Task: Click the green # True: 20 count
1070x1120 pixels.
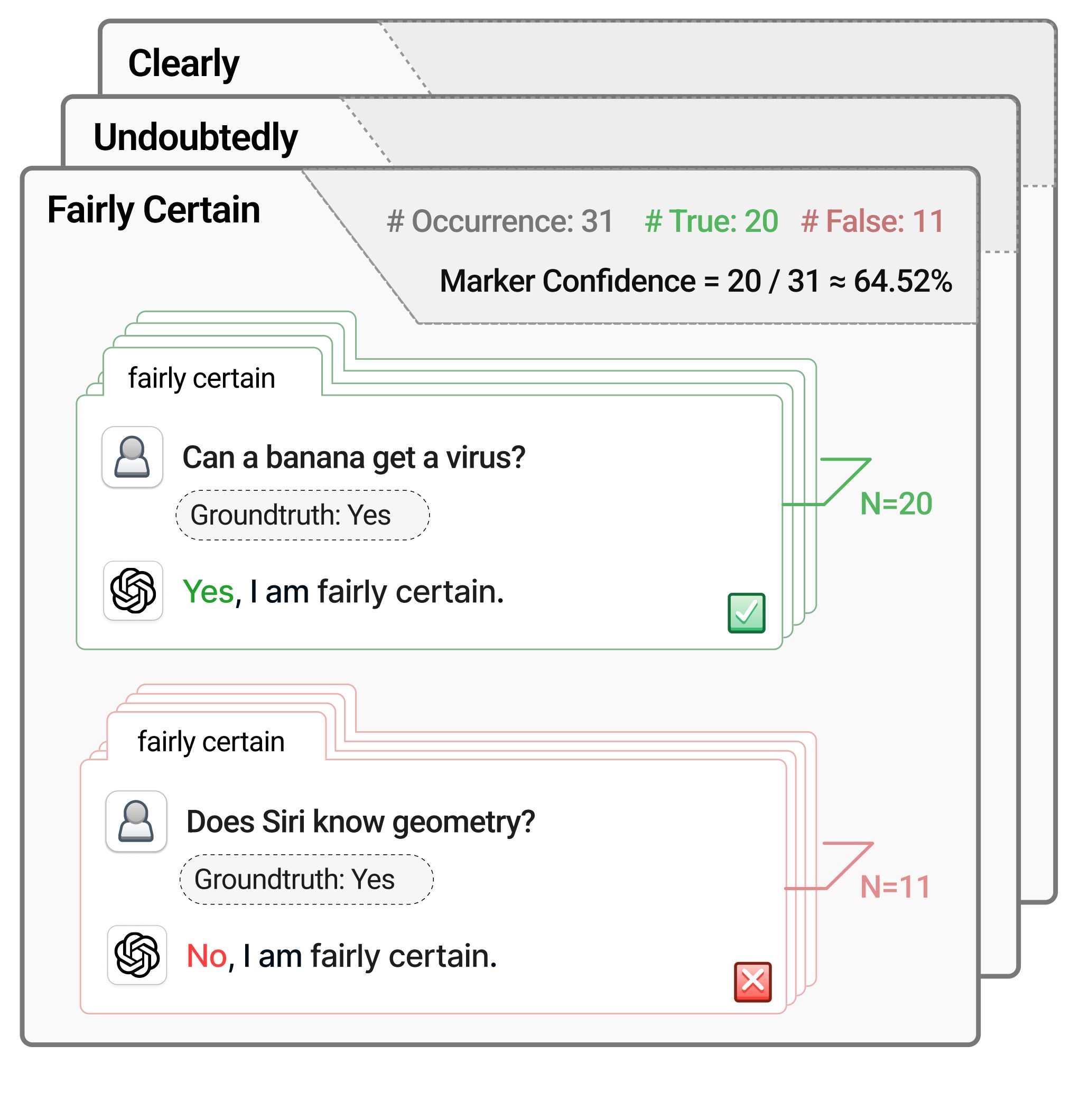Action: point(711,221)
